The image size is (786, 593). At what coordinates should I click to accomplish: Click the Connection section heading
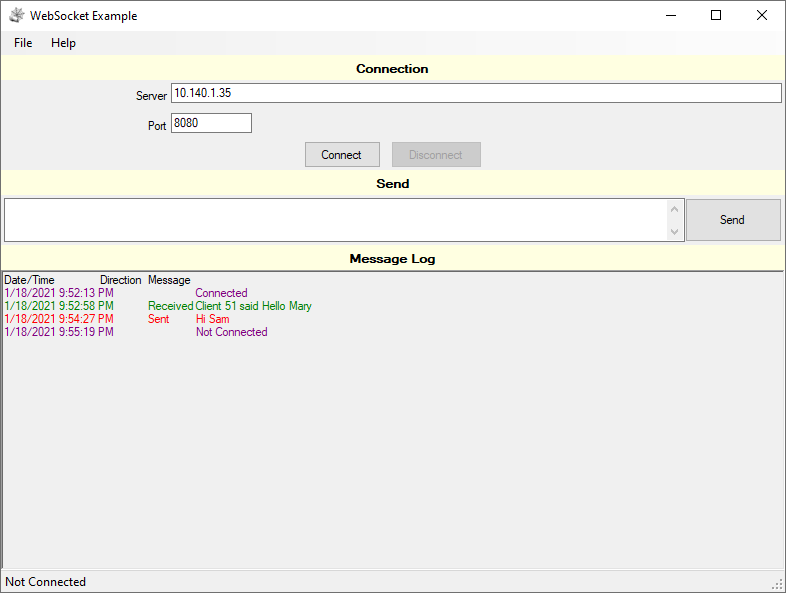coord(392,69)
